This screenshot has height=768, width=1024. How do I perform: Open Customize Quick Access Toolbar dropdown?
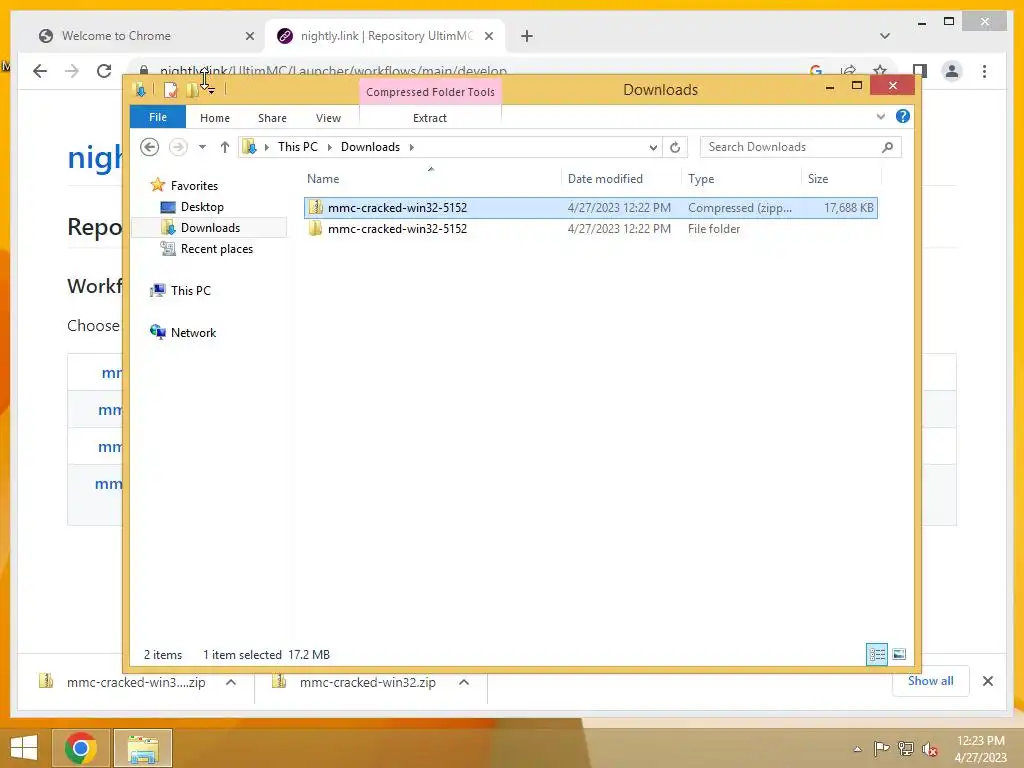tap(211, 91)
